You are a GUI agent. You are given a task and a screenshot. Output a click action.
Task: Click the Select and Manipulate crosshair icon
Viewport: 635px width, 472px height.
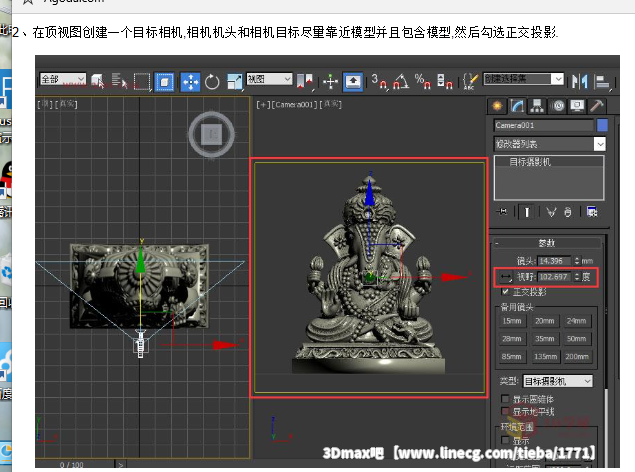point(331,82)
